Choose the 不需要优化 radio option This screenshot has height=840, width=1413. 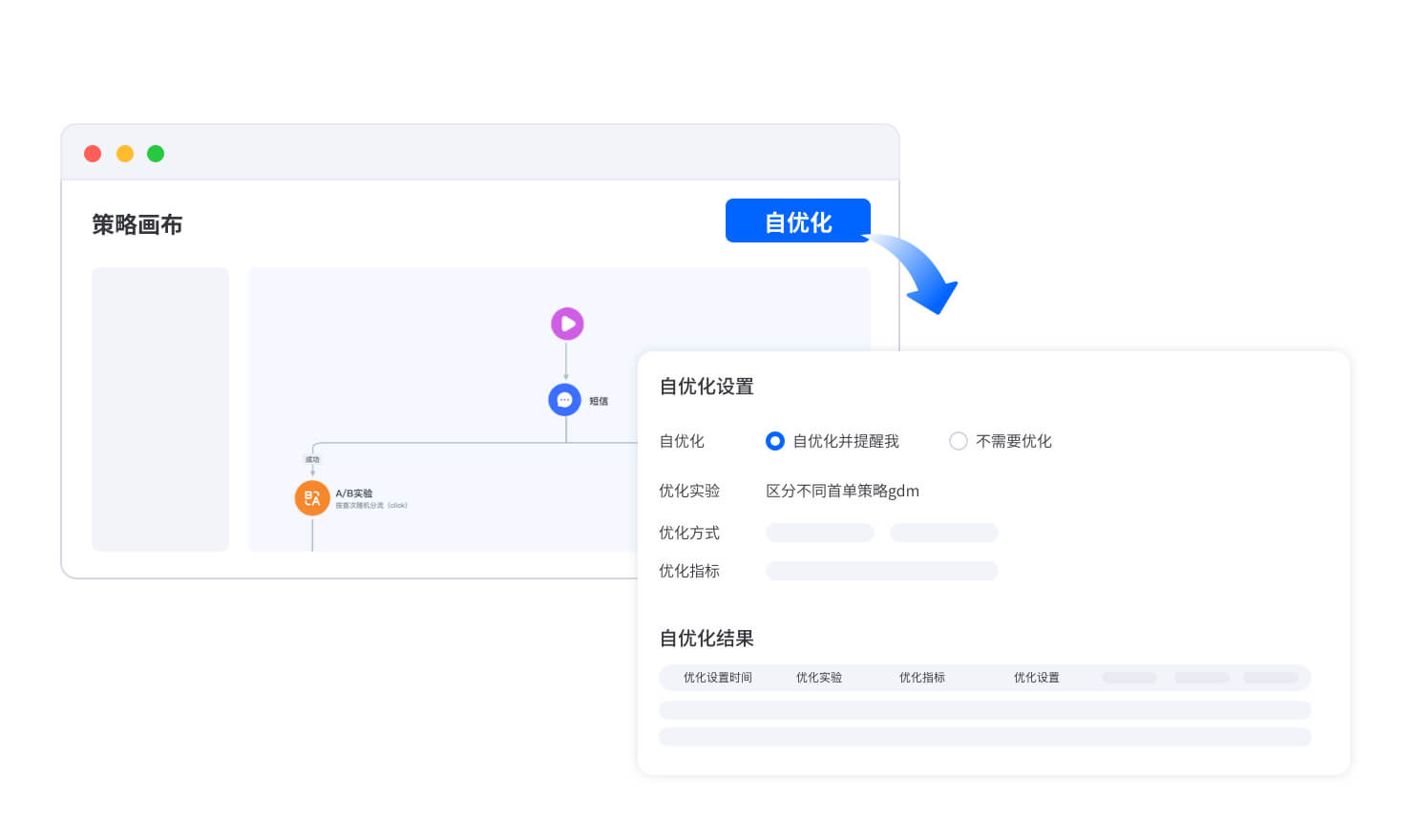[959, 441]
